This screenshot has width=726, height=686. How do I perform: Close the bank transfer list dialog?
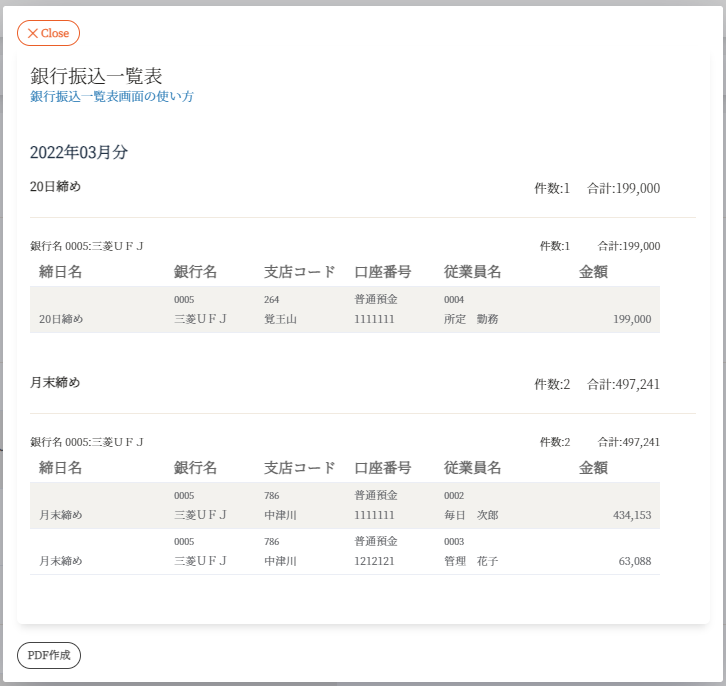click(x=48, y=33)
